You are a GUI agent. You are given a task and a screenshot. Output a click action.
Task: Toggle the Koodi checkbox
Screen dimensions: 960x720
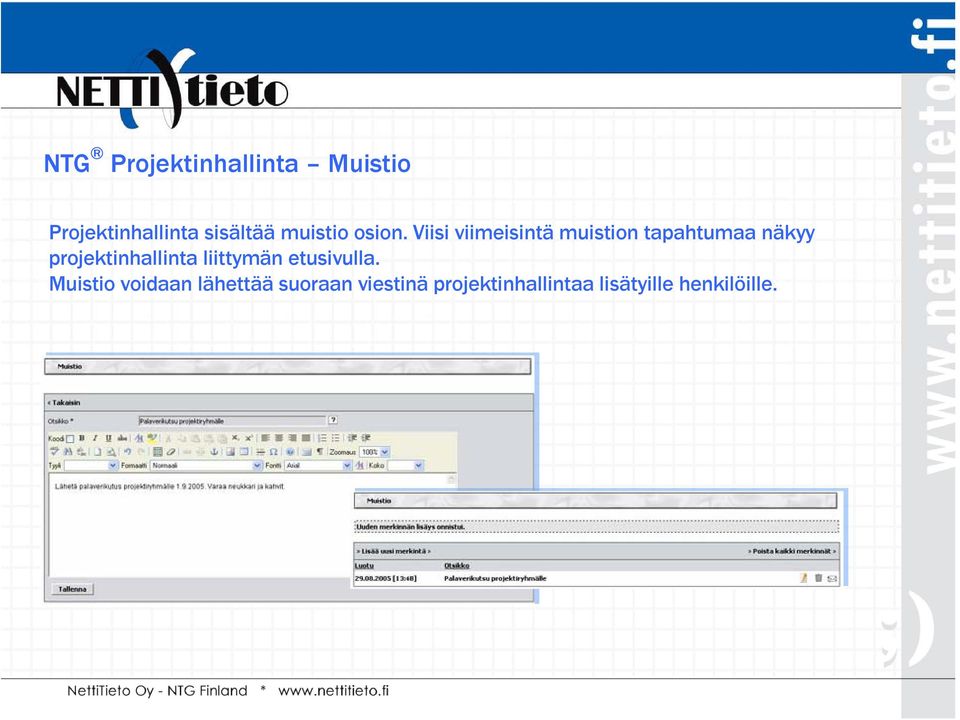[70, 439]
